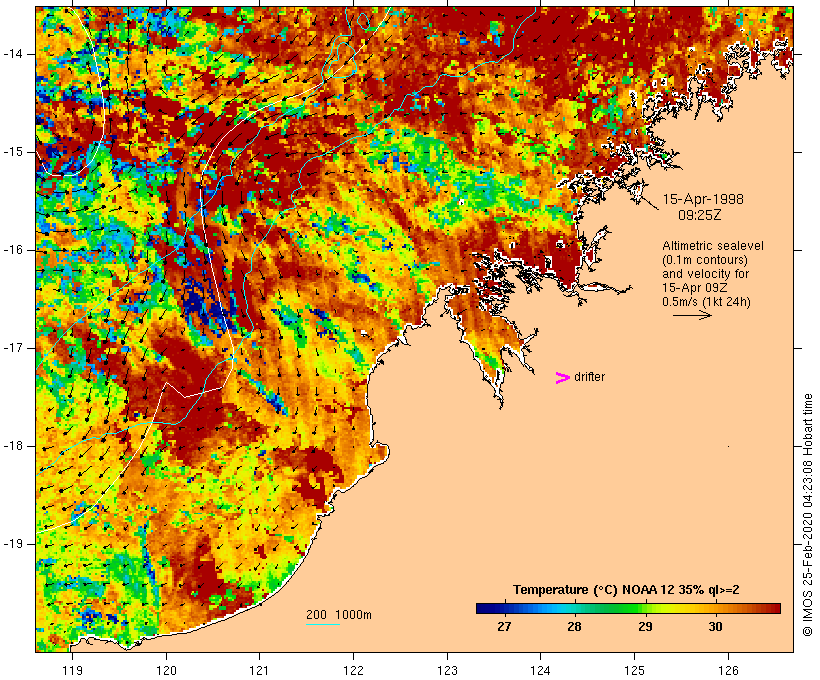Screen dimensions: 820x680
Task: Click the 0.5m/s velocity scale arrow
Action: pyautogui.click(x=692, y=315)
